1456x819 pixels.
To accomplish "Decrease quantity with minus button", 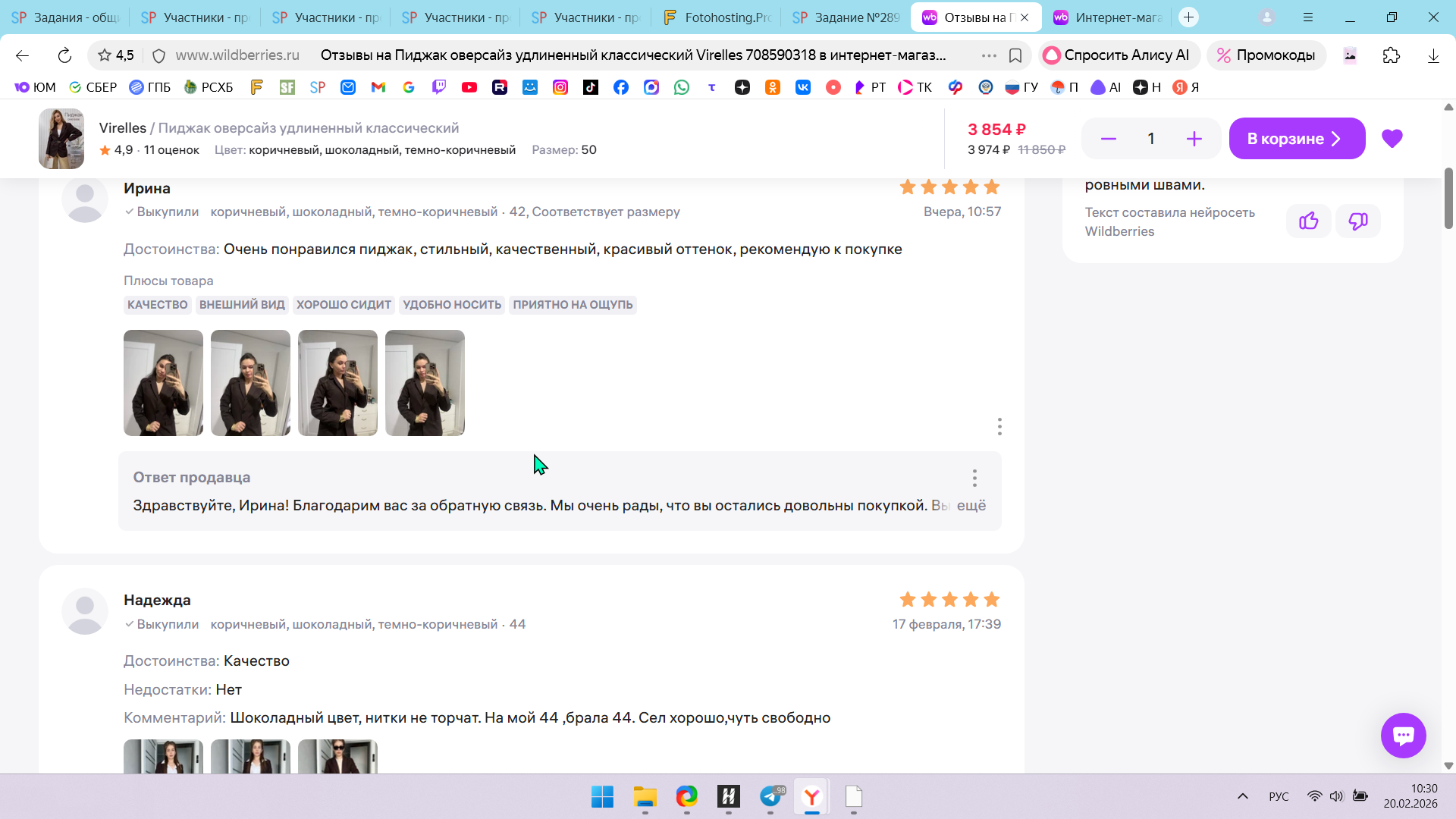I will [x=1109, y=139].
